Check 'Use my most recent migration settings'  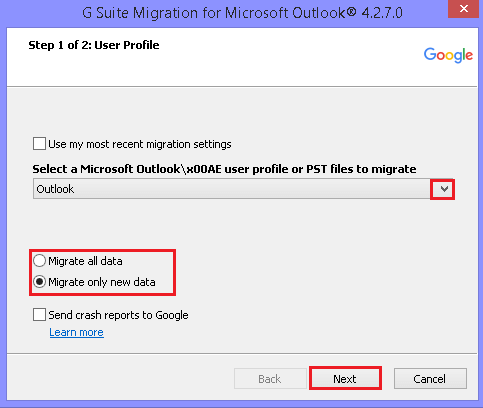(39, 144)
